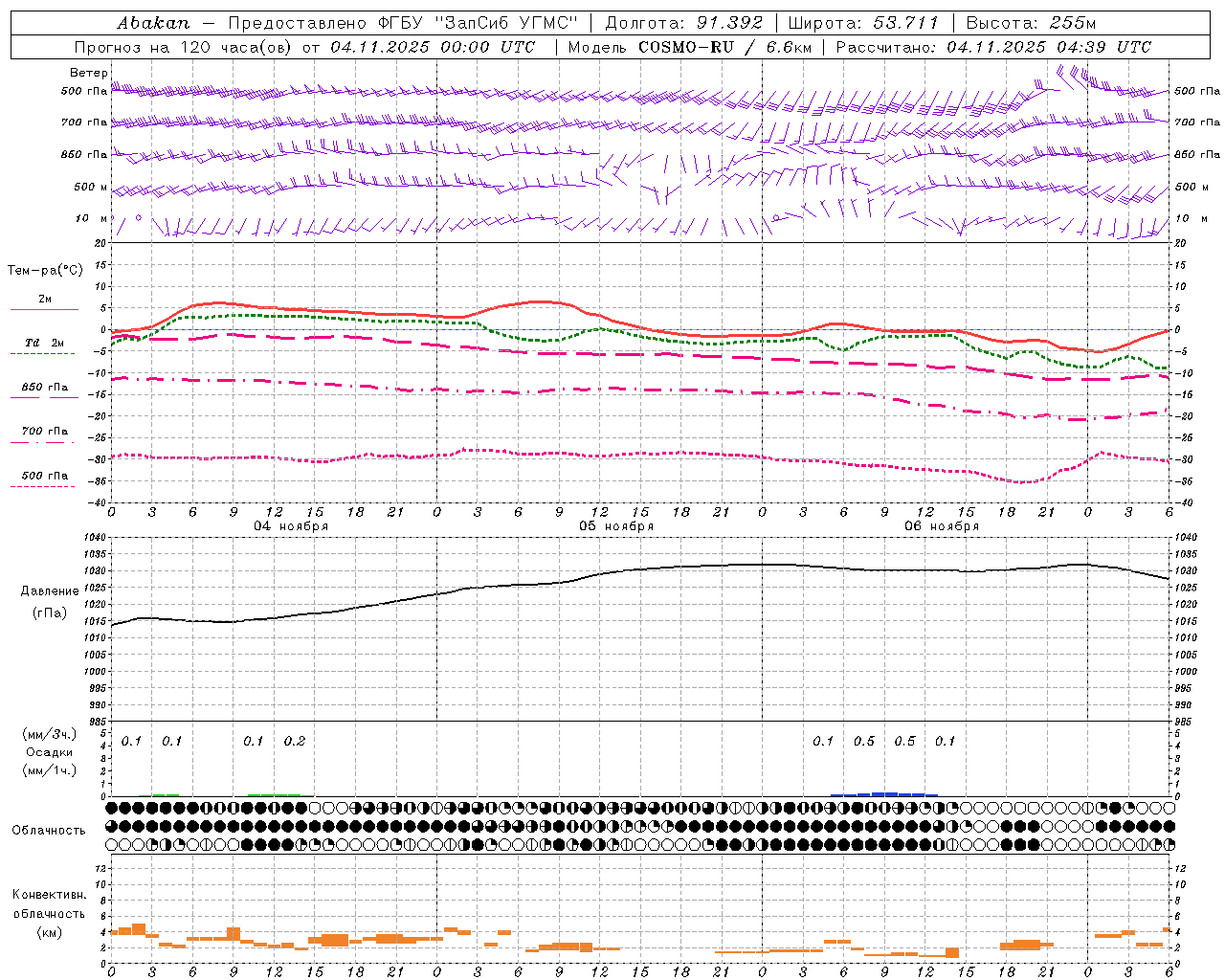Screen dimensions: 1225x980
Task: Click the "Td 2м" dew point legend label
Action: coord(44,343)
